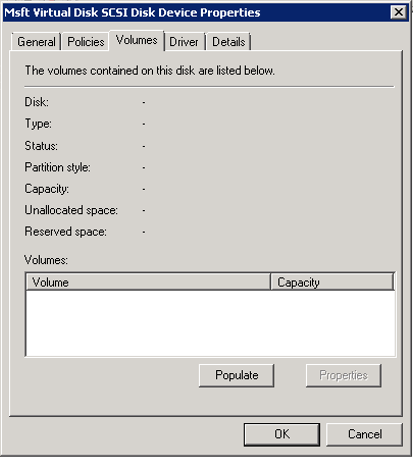Switch to the General tab
This screenshot has height=458, width=413.
tap(36, 42)
